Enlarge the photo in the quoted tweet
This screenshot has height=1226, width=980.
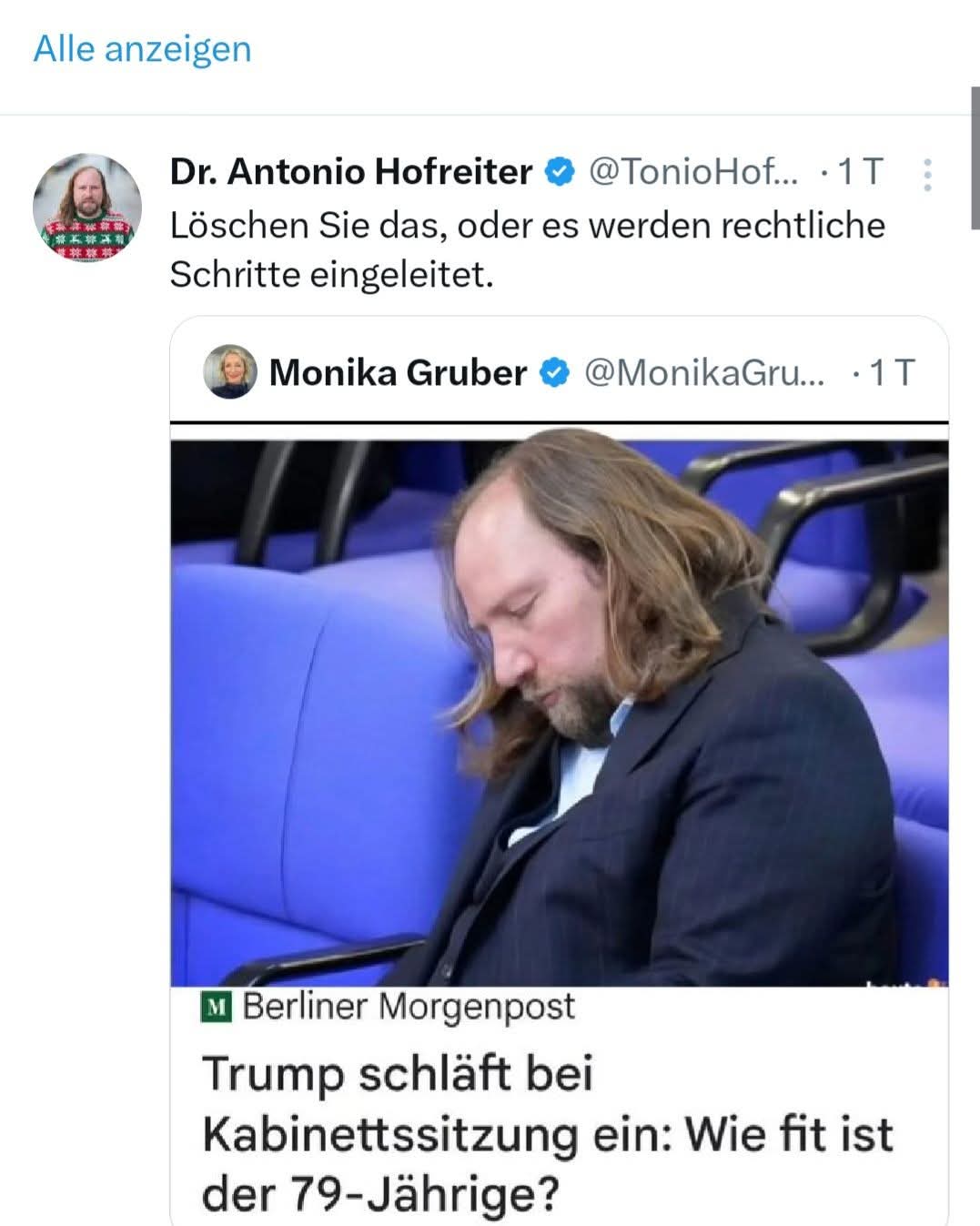click(x=559, y=712)
